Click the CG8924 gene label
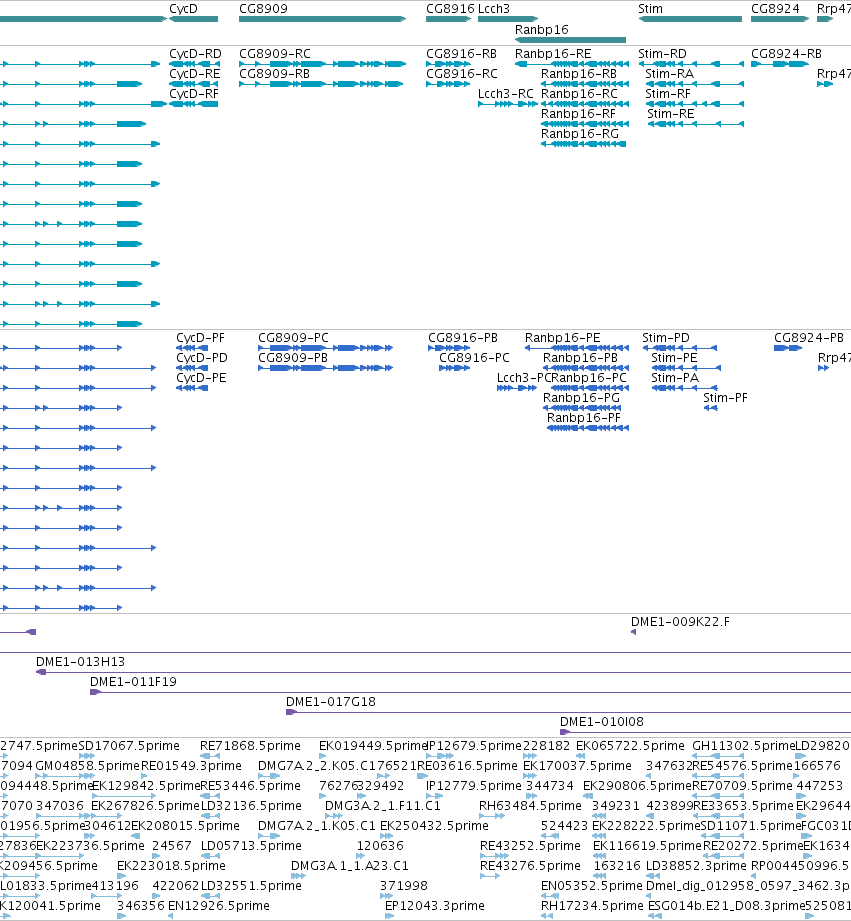Screen dimensions: 851x921 pyautogui.click(x=775, y=9)
